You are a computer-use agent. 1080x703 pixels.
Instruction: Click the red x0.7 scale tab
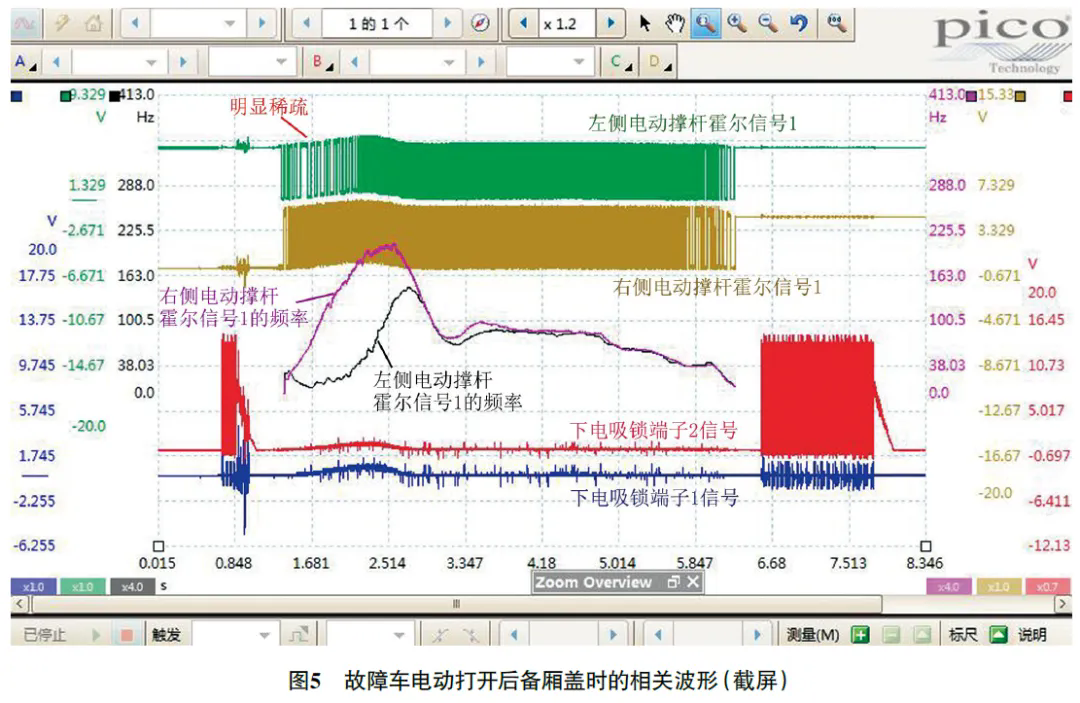click(1048, 587)
